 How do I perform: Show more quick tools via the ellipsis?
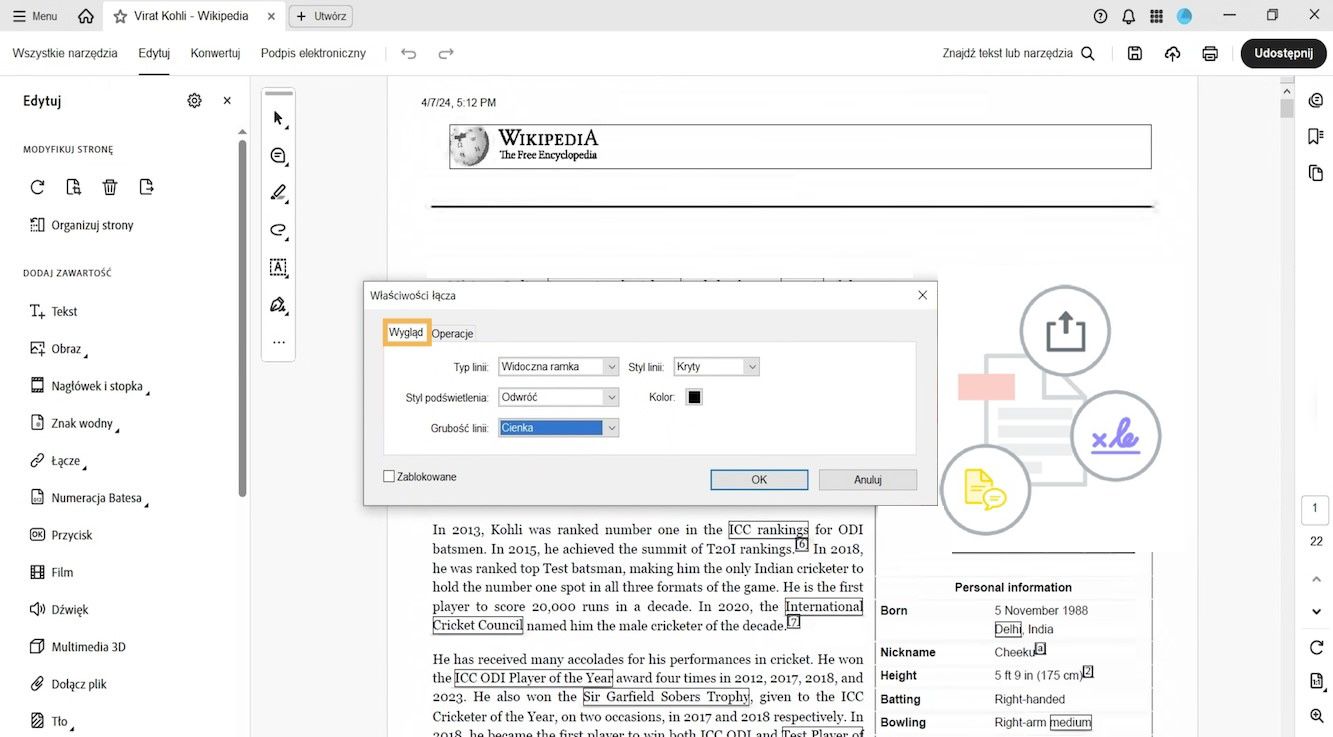279,342
